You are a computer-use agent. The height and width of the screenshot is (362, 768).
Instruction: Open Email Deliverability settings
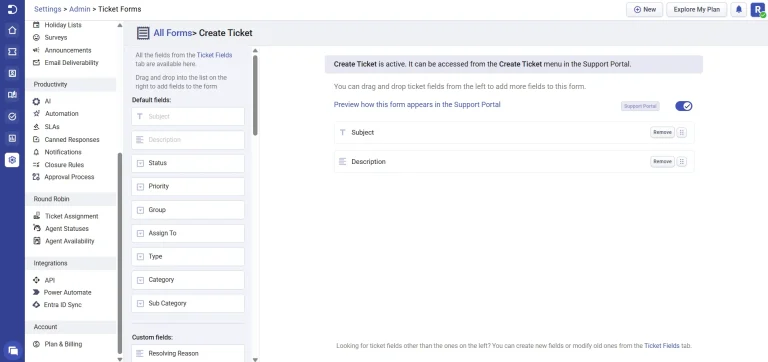pos(71,63)
